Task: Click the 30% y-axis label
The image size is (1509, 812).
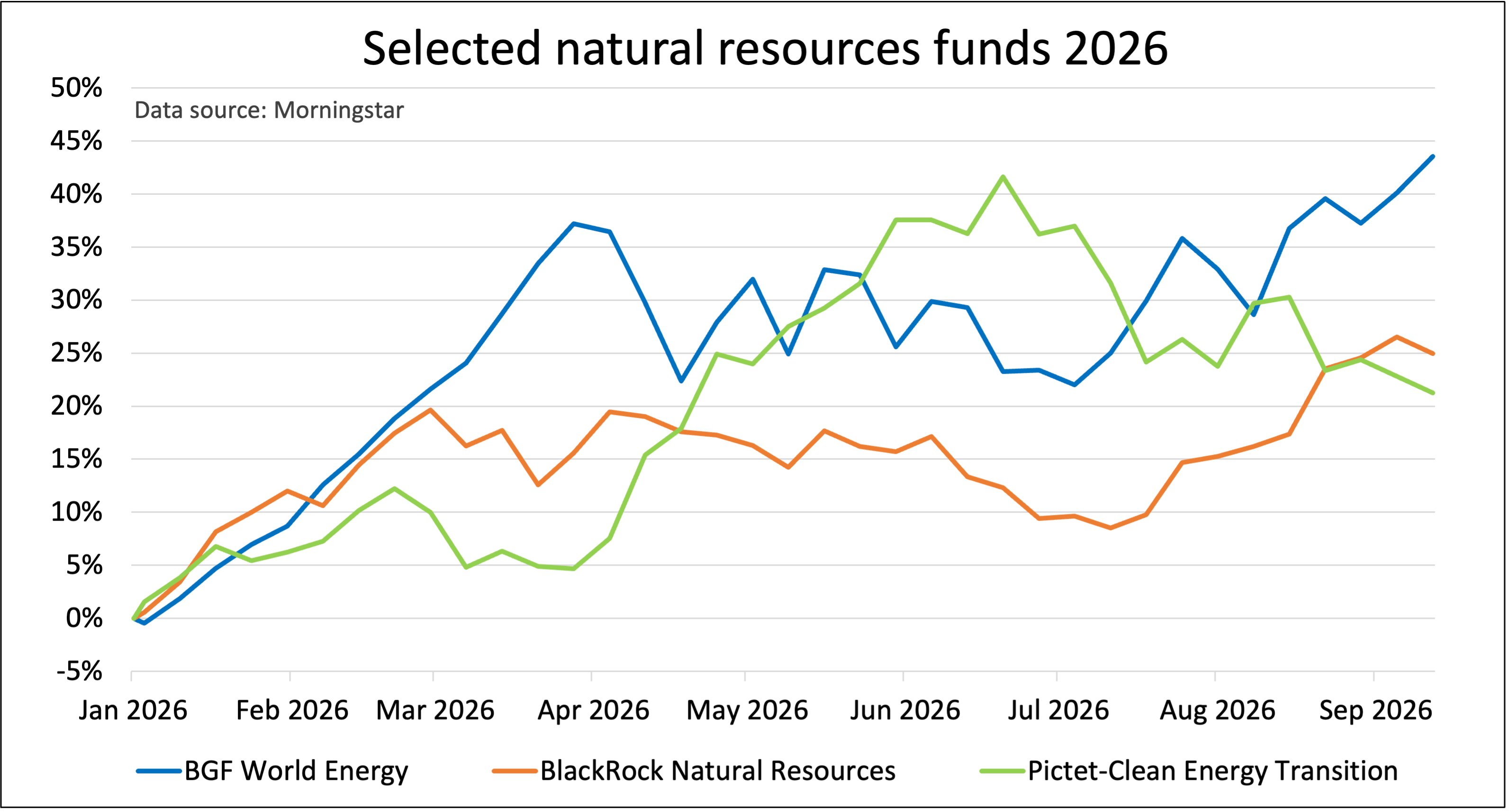Action: [x=76, y=300]
